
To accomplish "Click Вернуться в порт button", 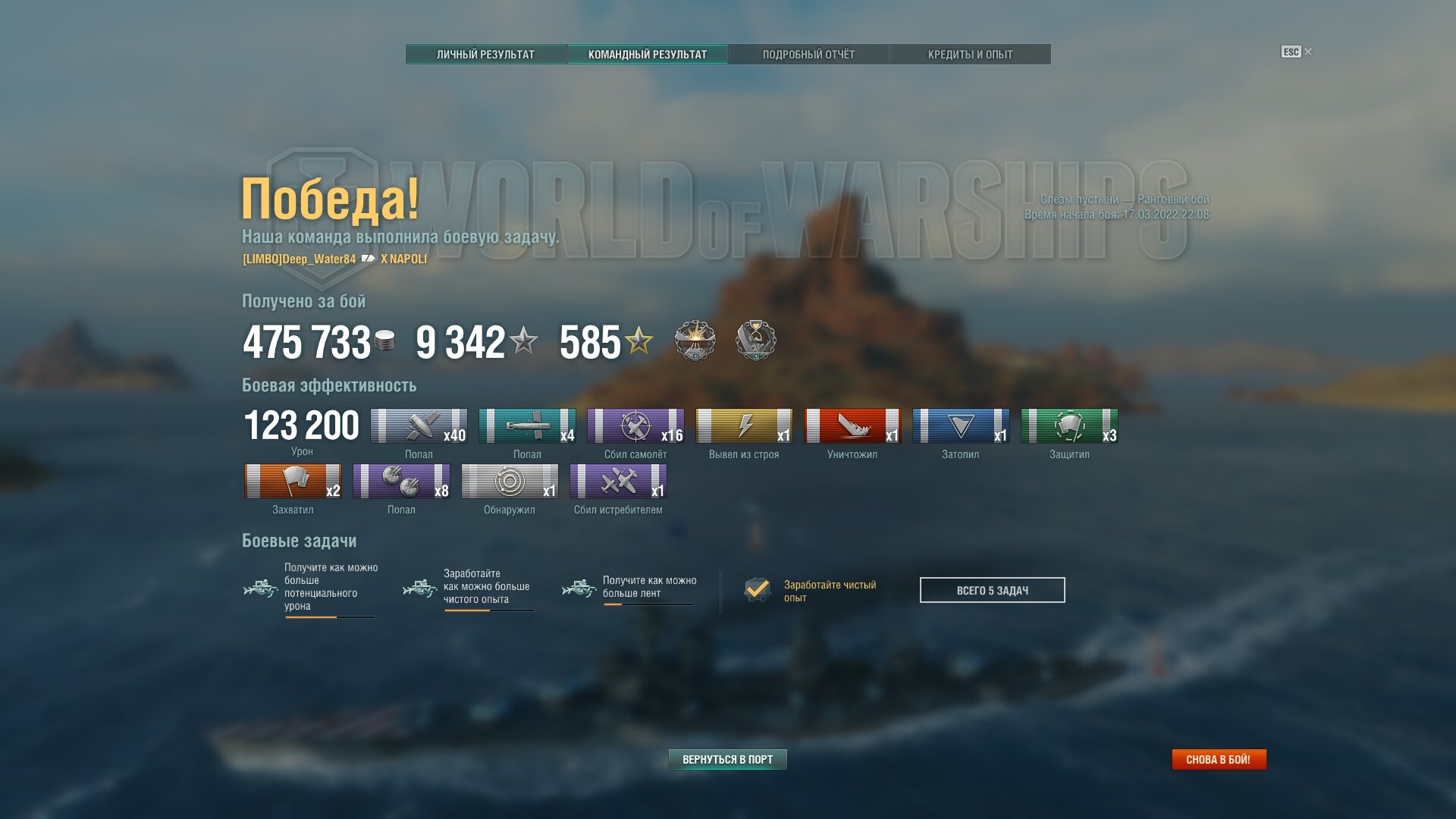I will 727,759.
